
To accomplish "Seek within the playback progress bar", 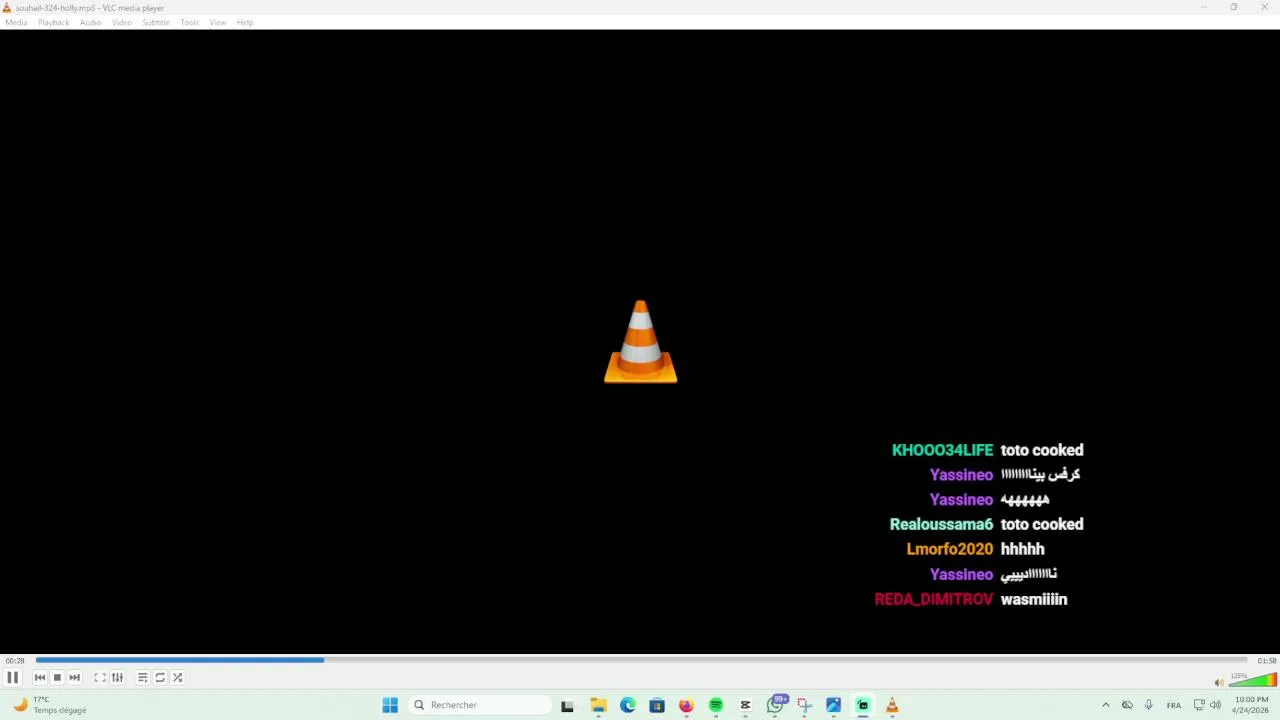I will [641, 660].
